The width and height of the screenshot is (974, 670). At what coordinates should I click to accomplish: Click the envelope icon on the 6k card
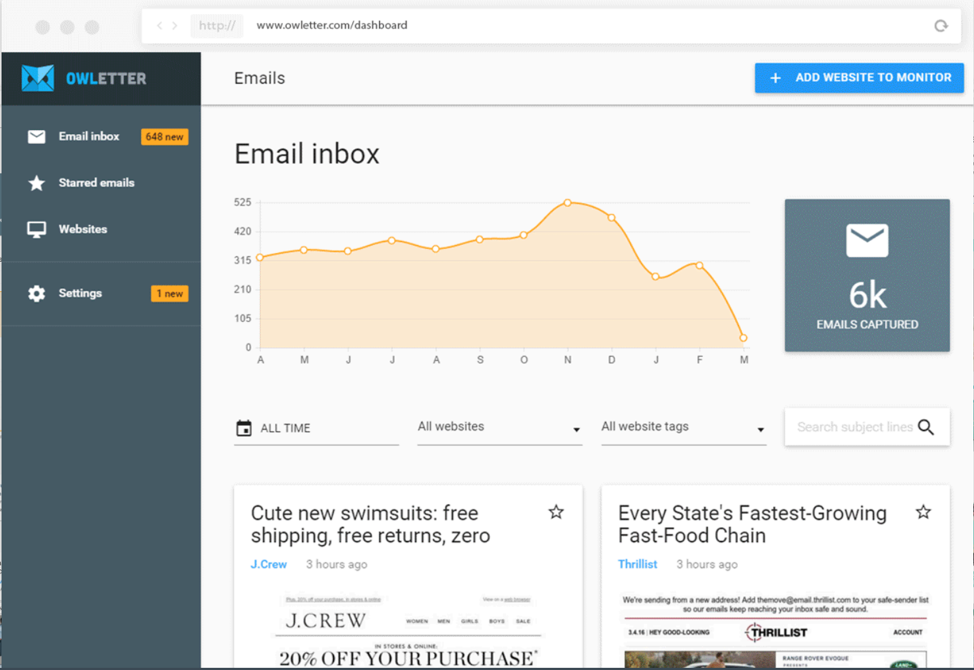(x=866, y=240)
